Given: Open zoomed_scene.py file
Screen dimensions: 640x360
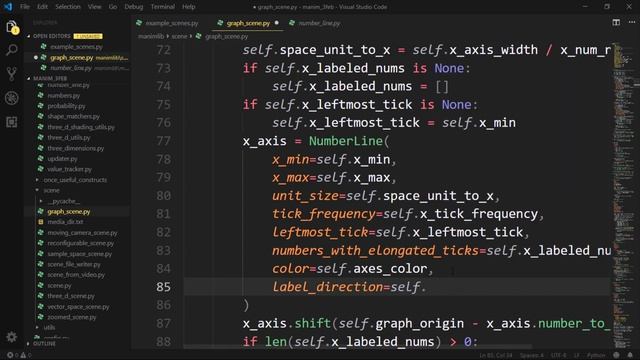Looking at the screenshot, I should click(x=71, y=317).
